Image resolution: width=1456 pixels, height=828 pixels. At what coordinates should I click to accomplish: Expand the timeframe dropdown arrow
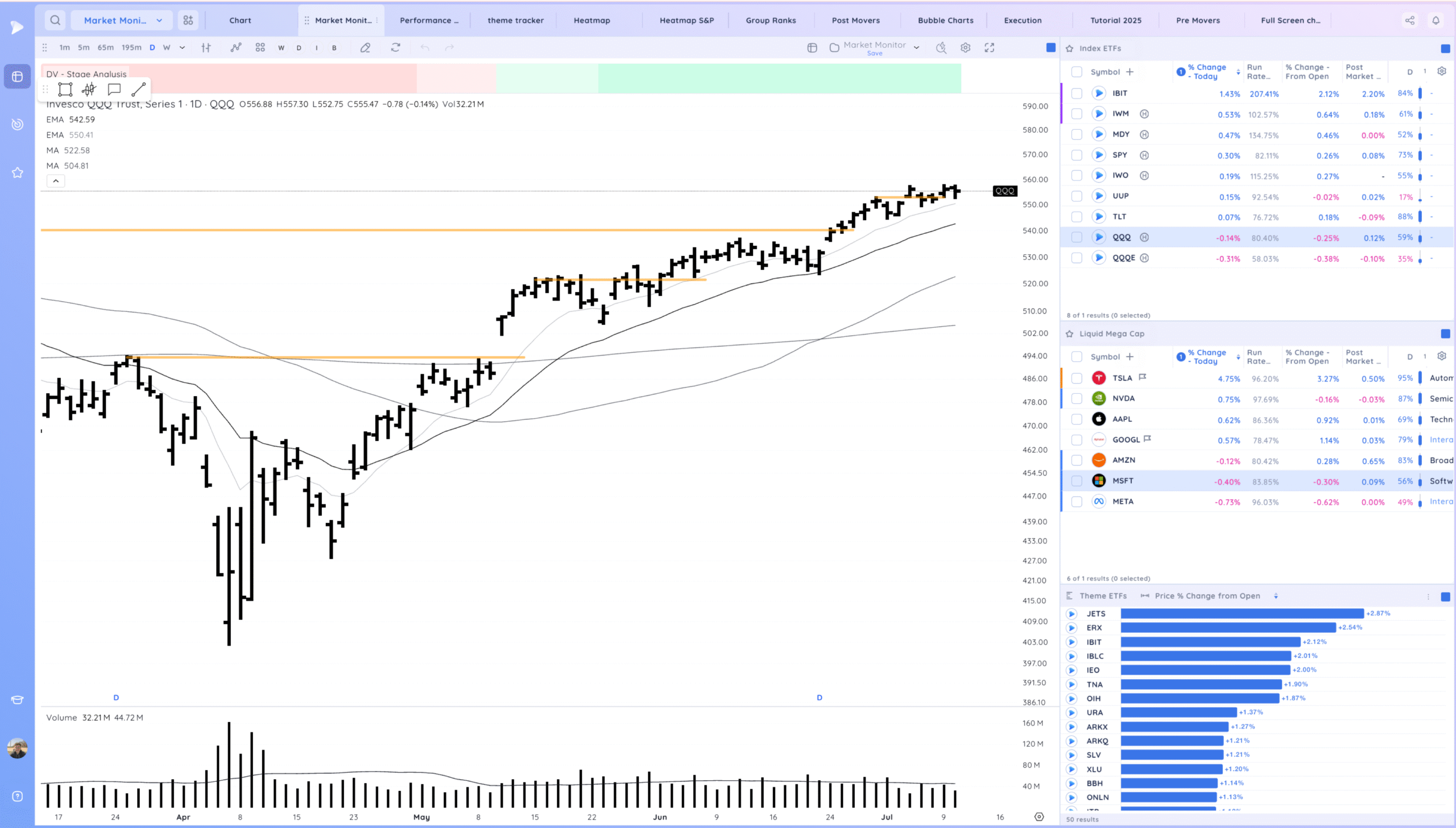coord(182,48)
